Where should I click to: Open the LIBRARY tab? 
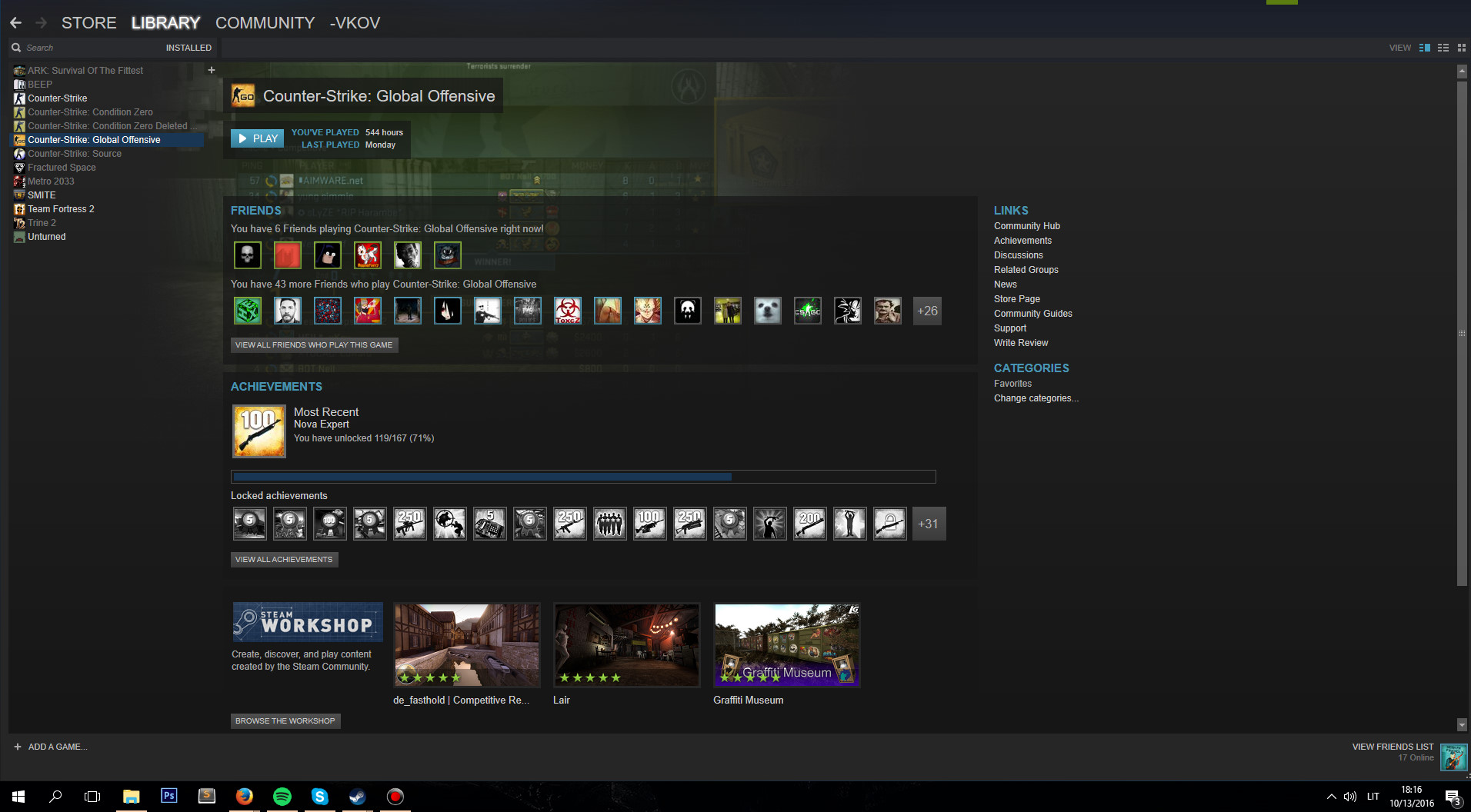click(165, 23)
